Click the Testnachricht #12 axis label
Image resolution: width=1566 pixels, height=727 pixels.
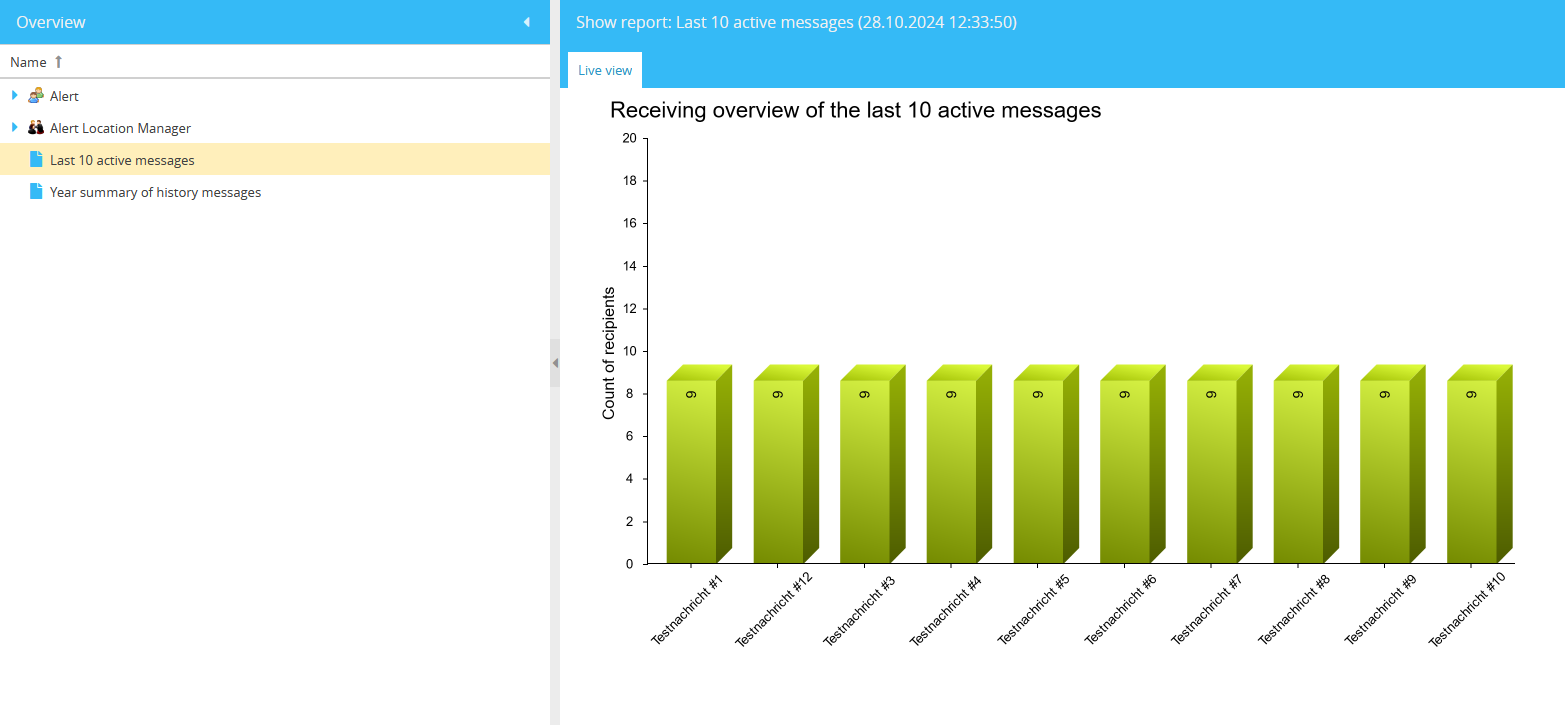point(772,610)
